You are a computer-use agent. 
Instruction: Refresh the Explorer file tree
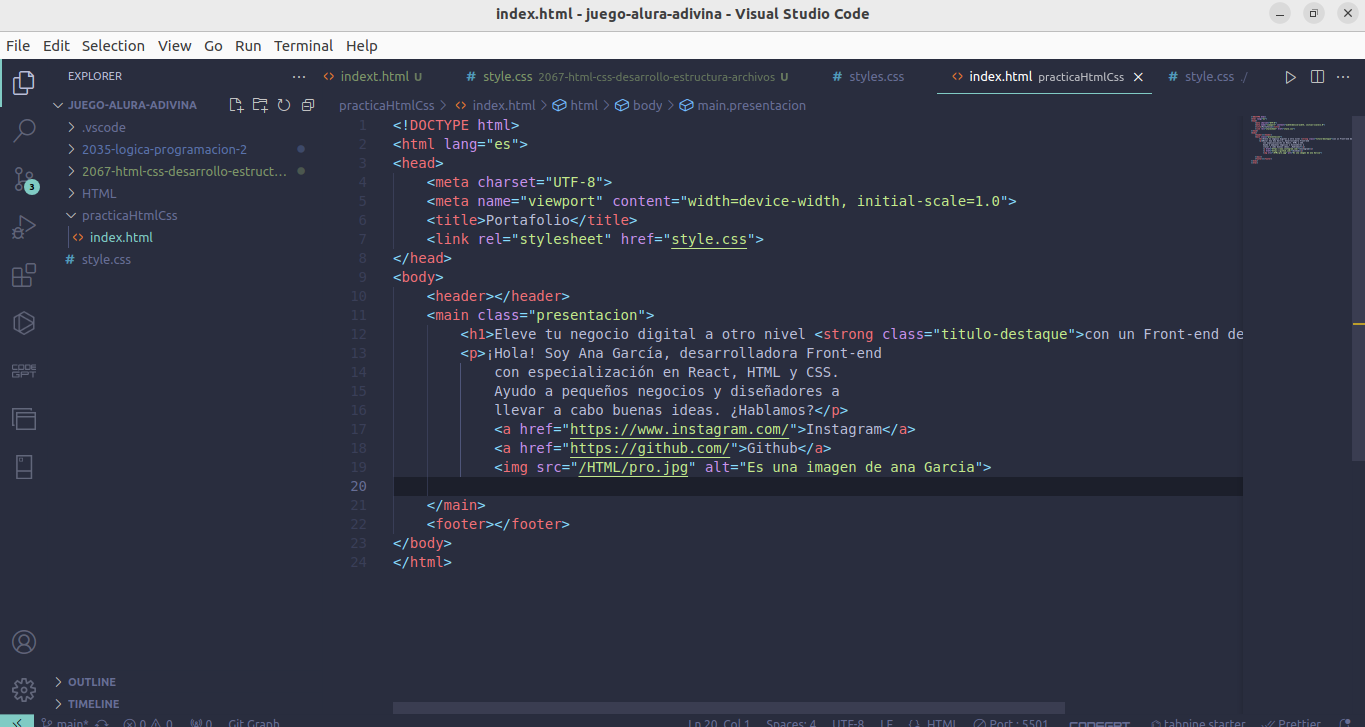pos(284,105)
